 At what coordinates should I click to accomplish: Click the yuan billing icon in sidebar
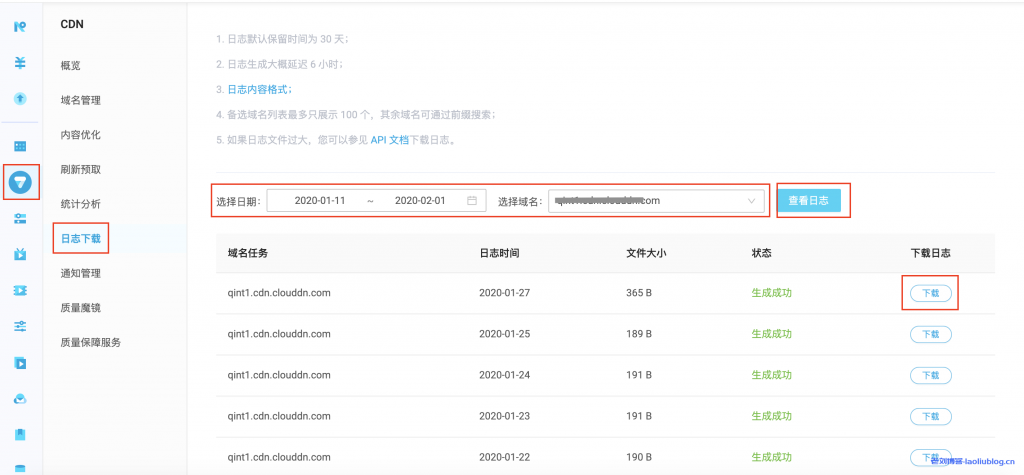tap(20, 62)
